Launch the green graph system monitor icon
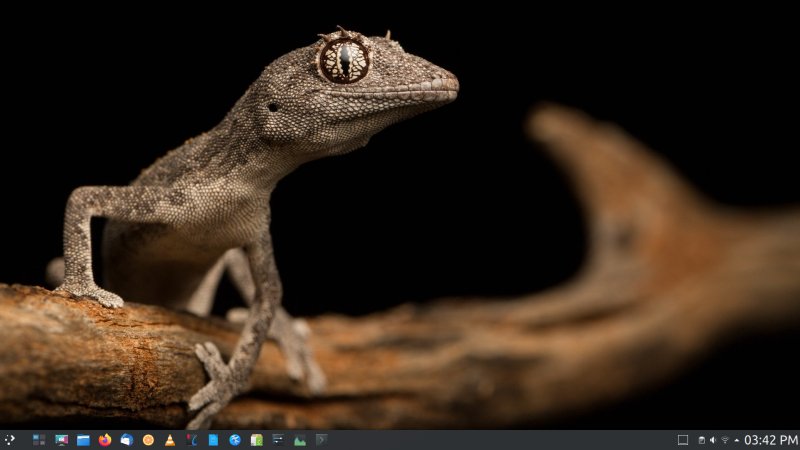The image size is (800, 450). [x=300, y=440]
